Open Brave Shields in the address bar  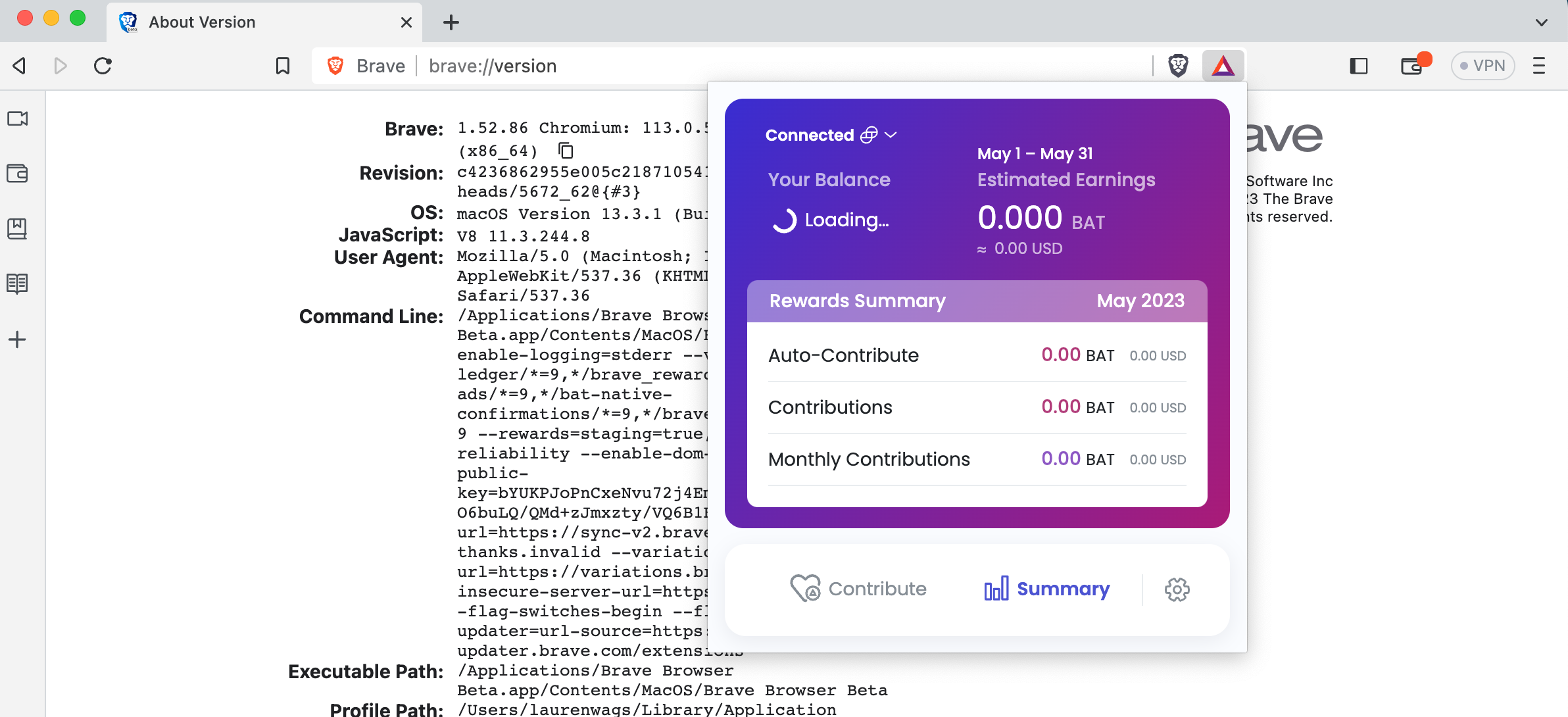click(x=1177, y=65)
